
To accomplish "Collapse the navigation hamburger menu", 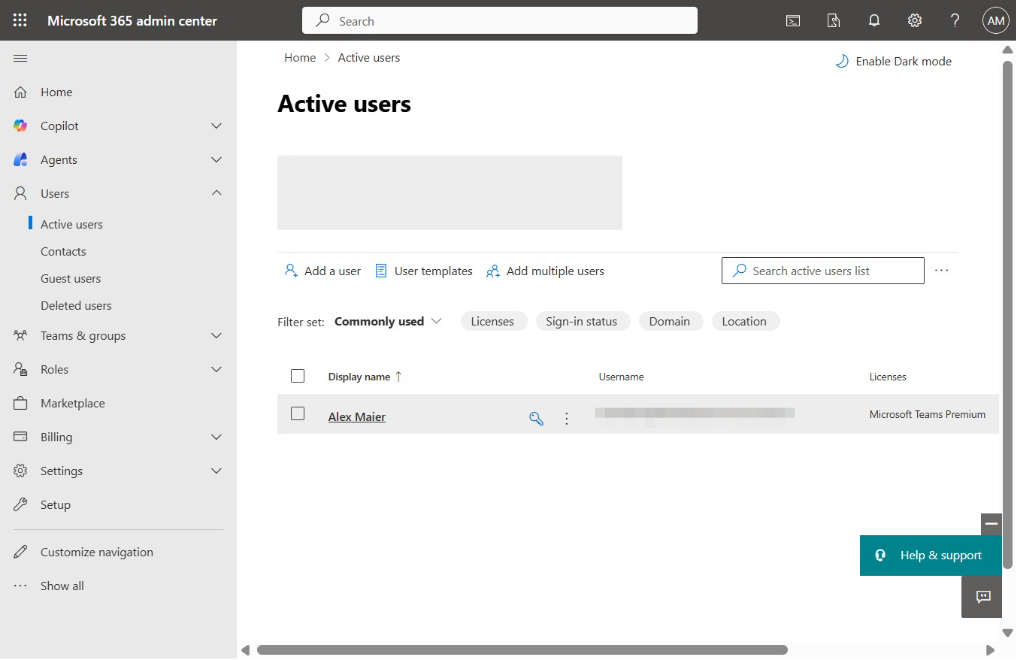I will [x=20, y=58].
